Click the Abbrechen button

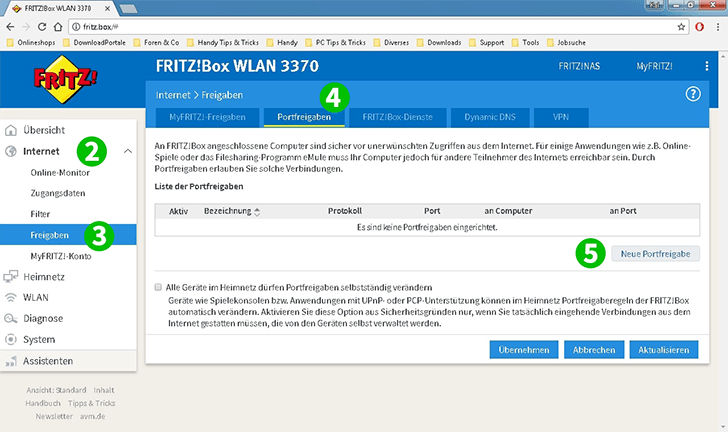(594, 350)
